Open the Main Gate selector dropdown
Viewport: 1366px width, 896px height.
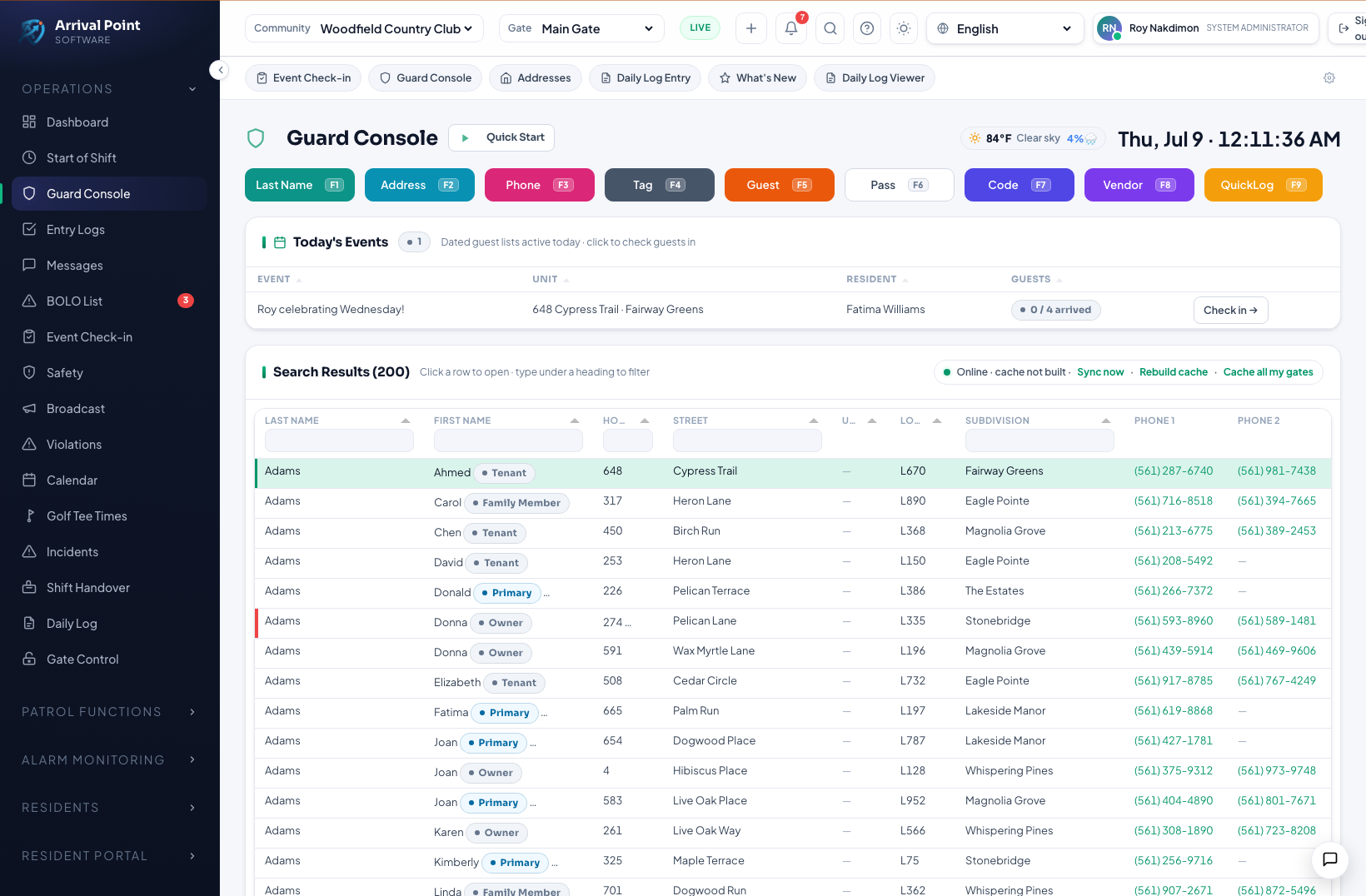(x=581, y=28)
